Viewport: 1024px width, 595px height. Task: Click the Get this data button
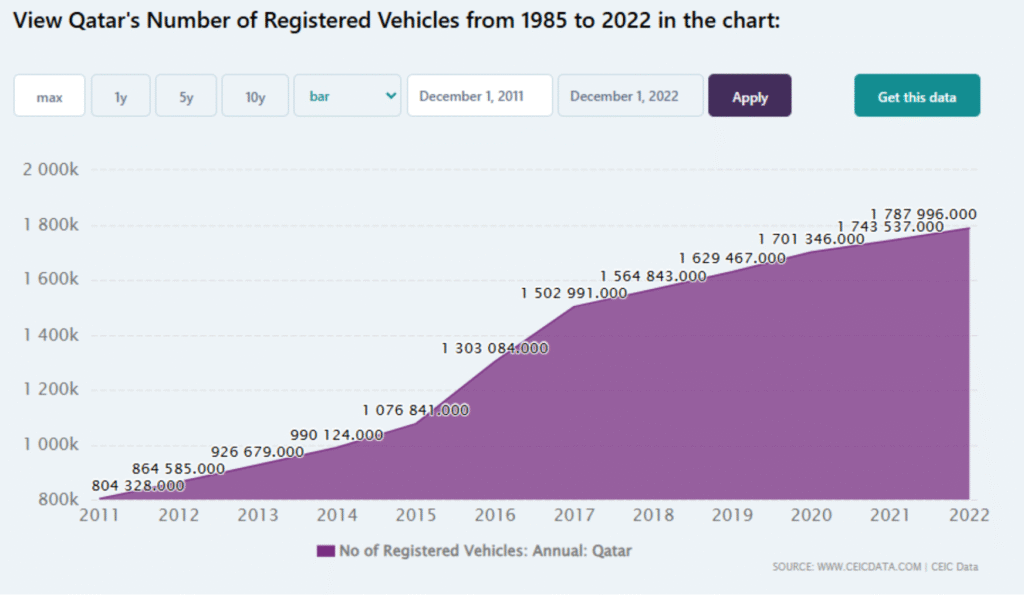click(916, 96)
